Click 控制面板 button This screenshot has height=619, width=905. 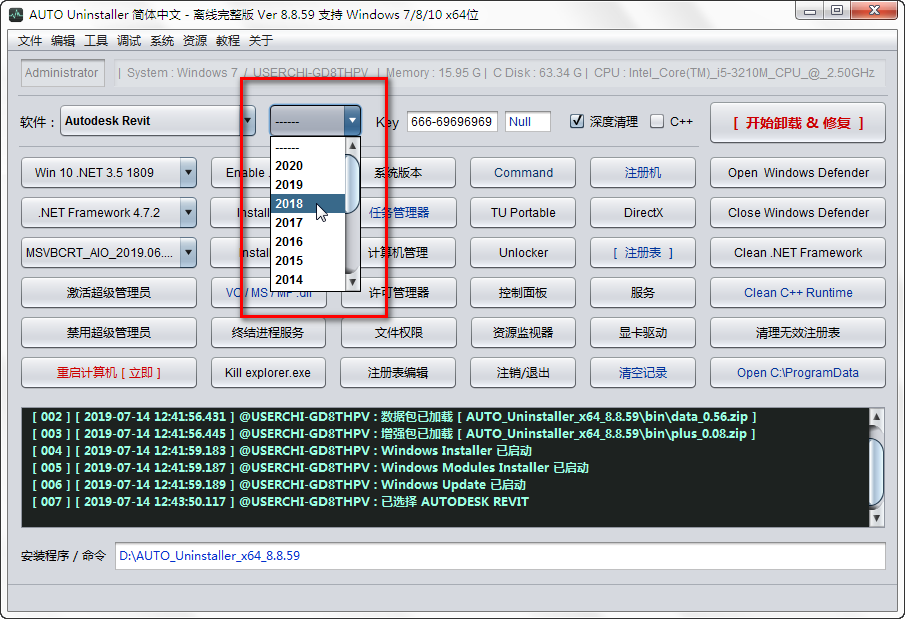tap(523, 293)
